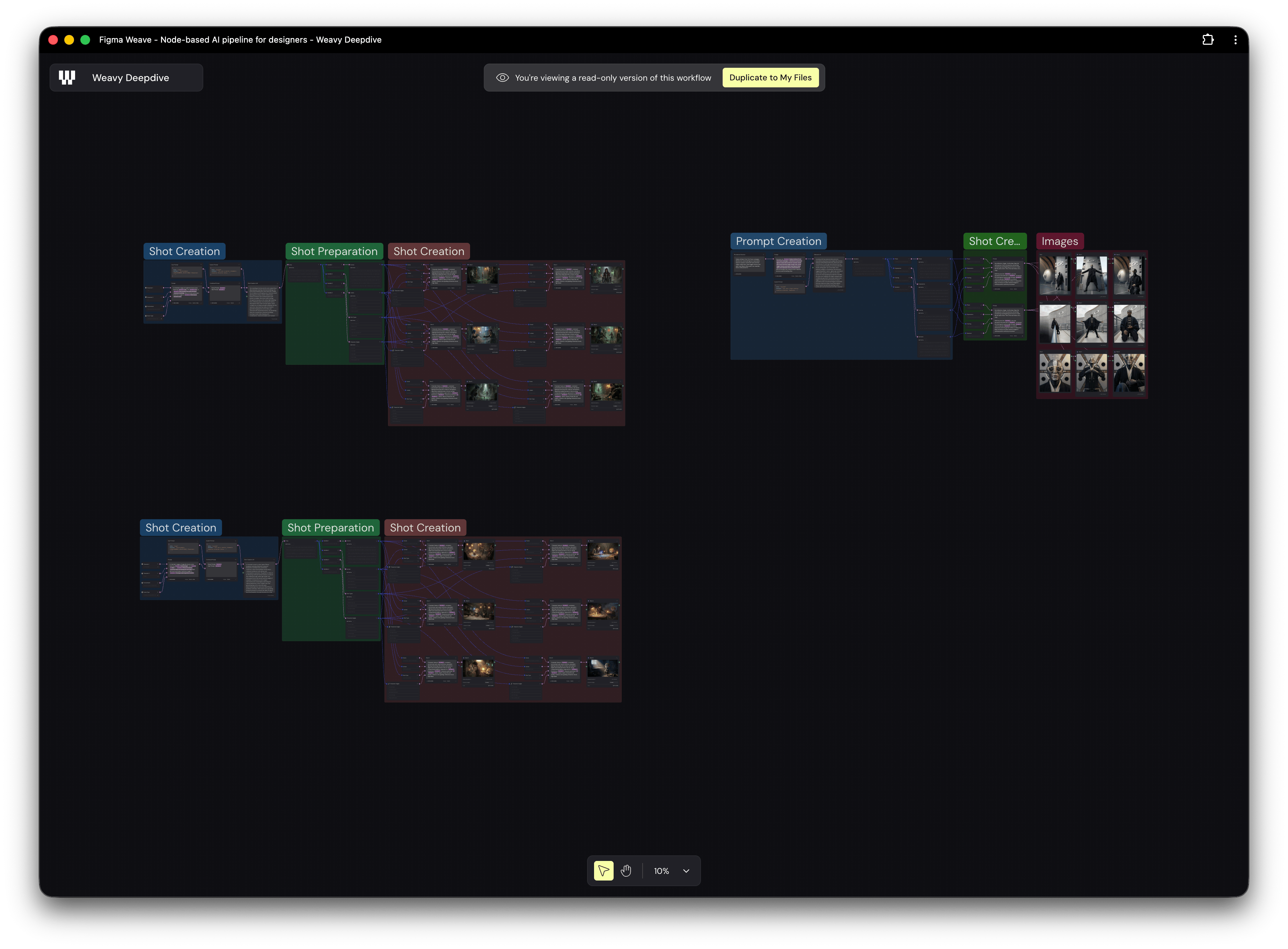
Task: Open the Weavy Deepdive file title
Action: 130,78
